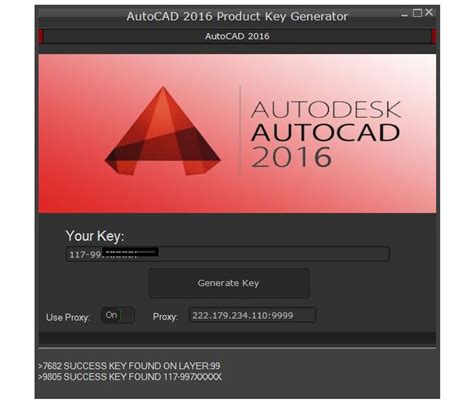Maximize the key generator window
Screen dimensions: 474x403
417,13
